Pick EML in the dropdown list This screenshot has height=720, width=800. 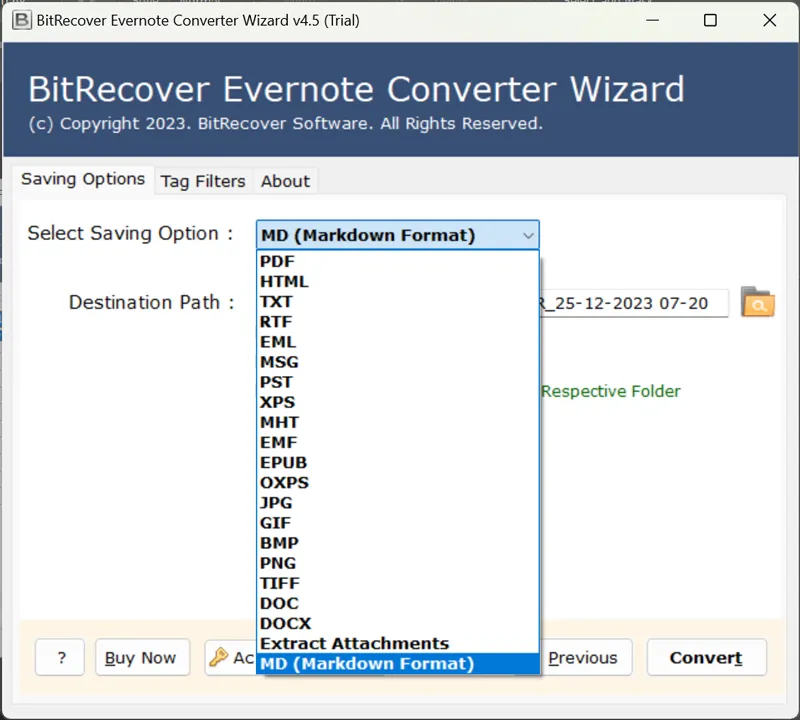tap(397, 342)
